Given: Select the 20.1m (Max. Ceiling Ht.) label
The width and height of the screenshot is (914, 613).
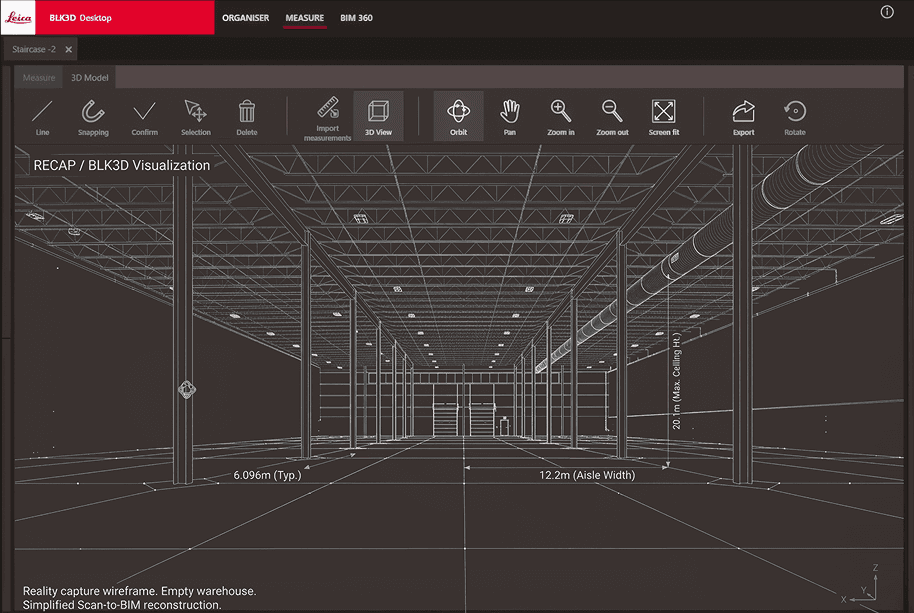Looking at the screenshot, I should [x=676, y=381].
